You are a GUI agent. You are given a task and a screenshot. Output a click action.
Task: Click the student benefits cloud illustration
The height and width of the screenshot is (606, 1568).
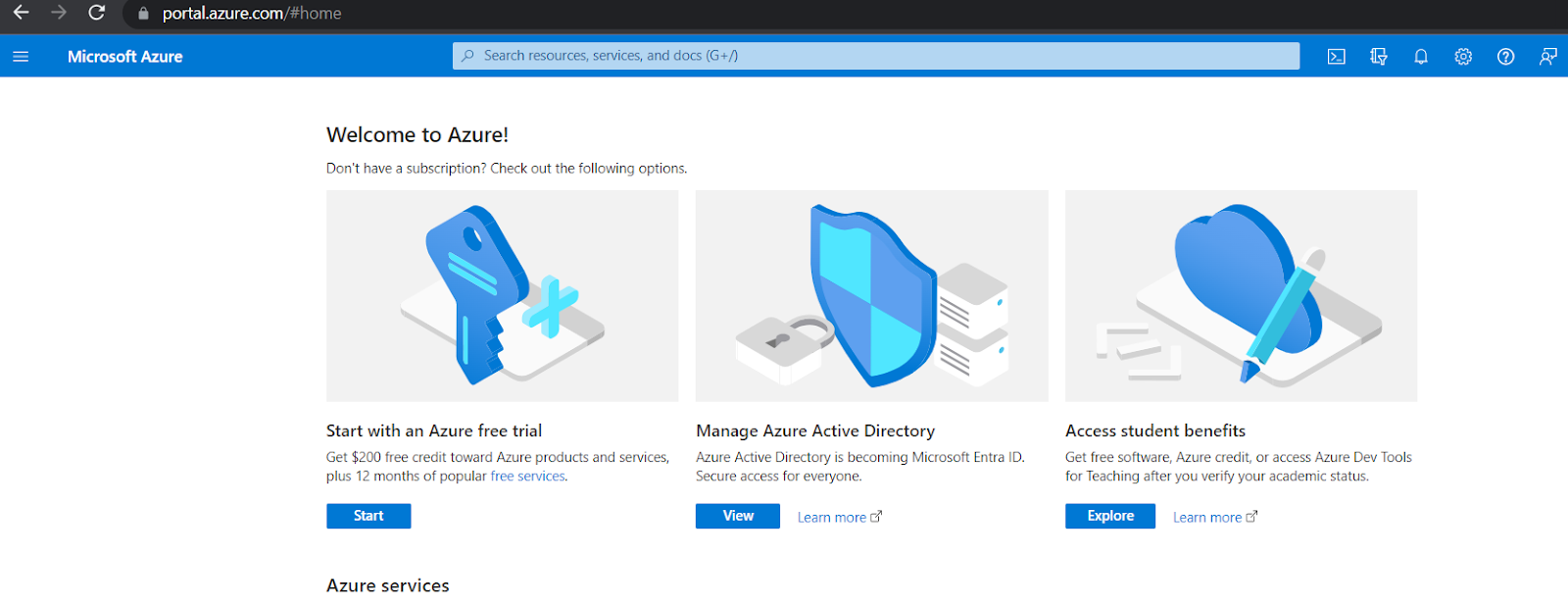pyautogui.click(x=1241, y=295)
